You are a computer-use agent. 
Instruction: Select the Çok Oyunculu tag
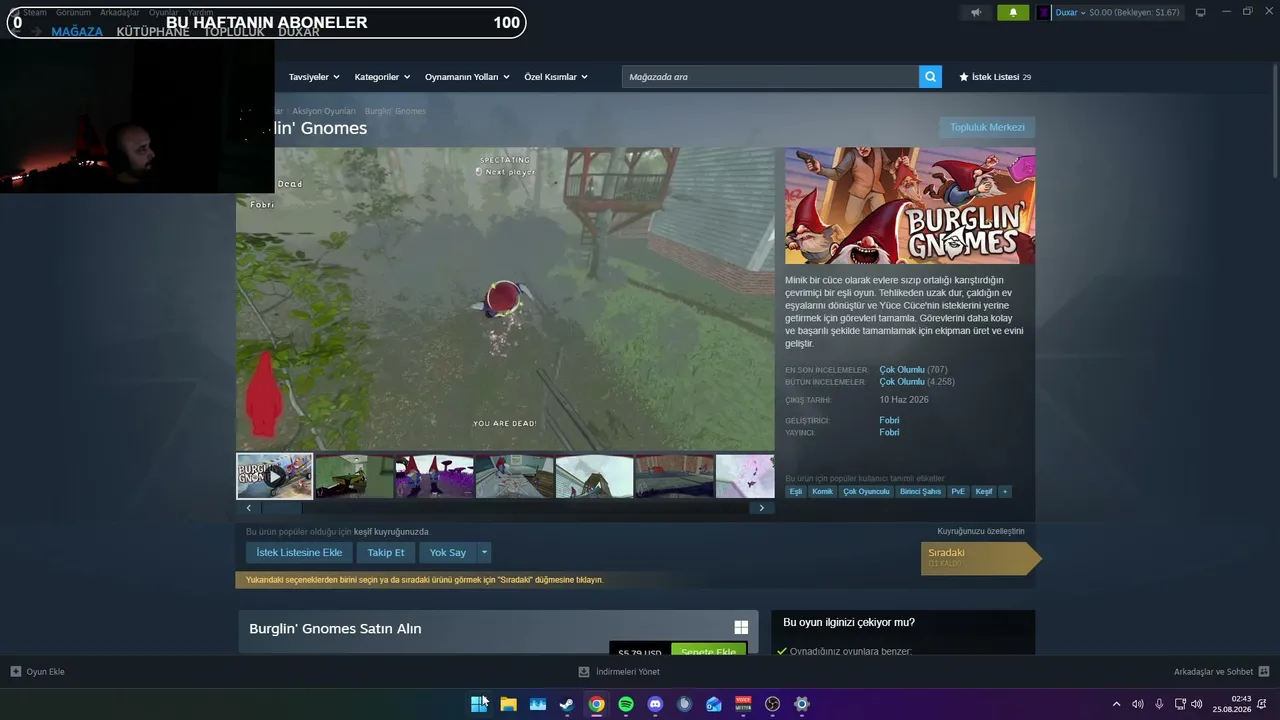(x=866, y=492)
